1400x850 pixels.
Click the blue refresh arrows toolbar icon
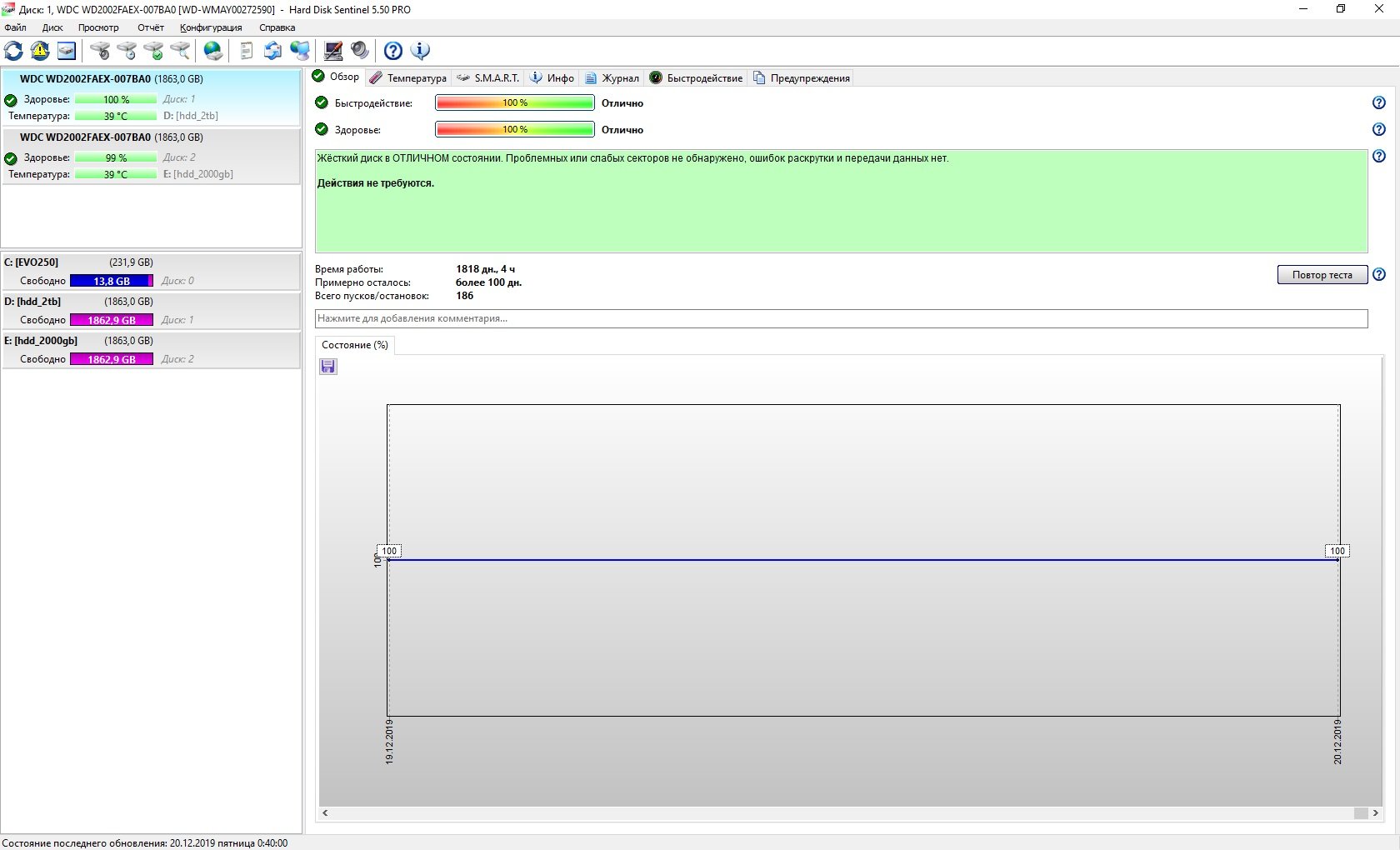click(13, 51)
